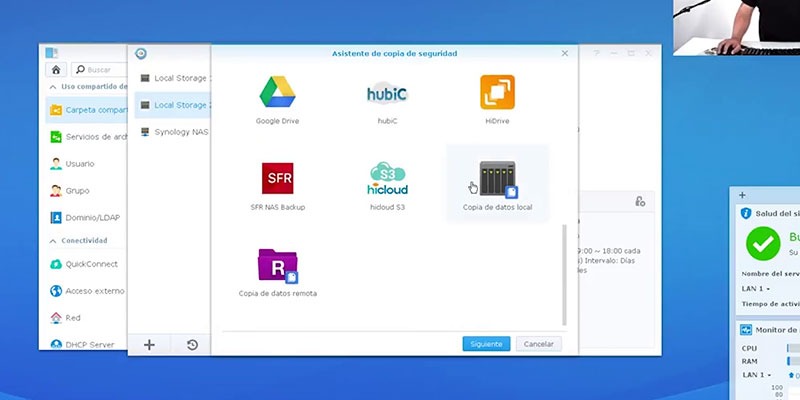Open the restore history clock icon

[192, 345]
